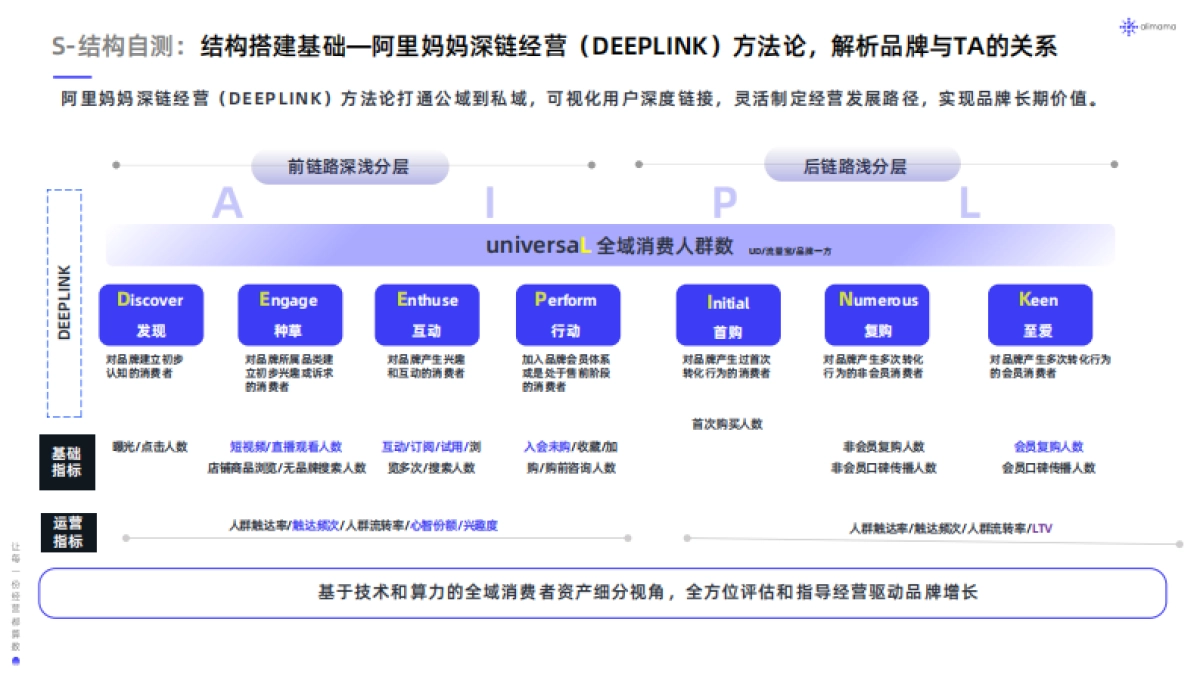Click the Enthuse 互动 blue box
The width and height of the screenshot is (1200, 675).
click(427, 314)
